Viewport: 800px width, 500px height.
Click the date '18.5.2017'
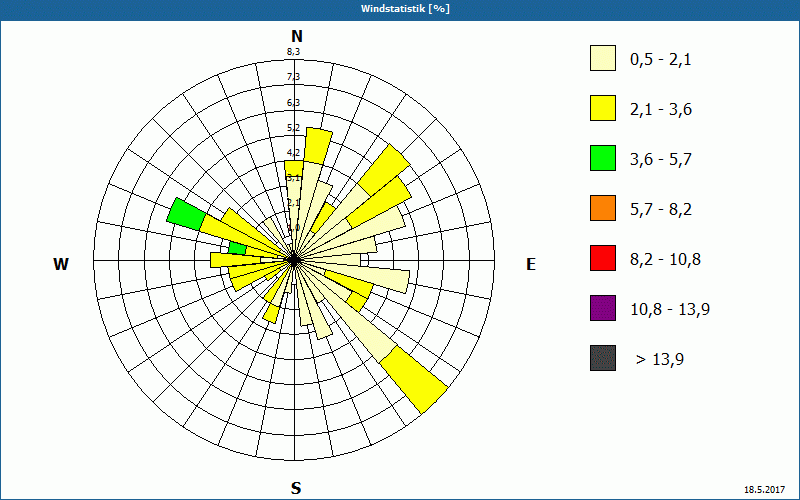(764, 490)
